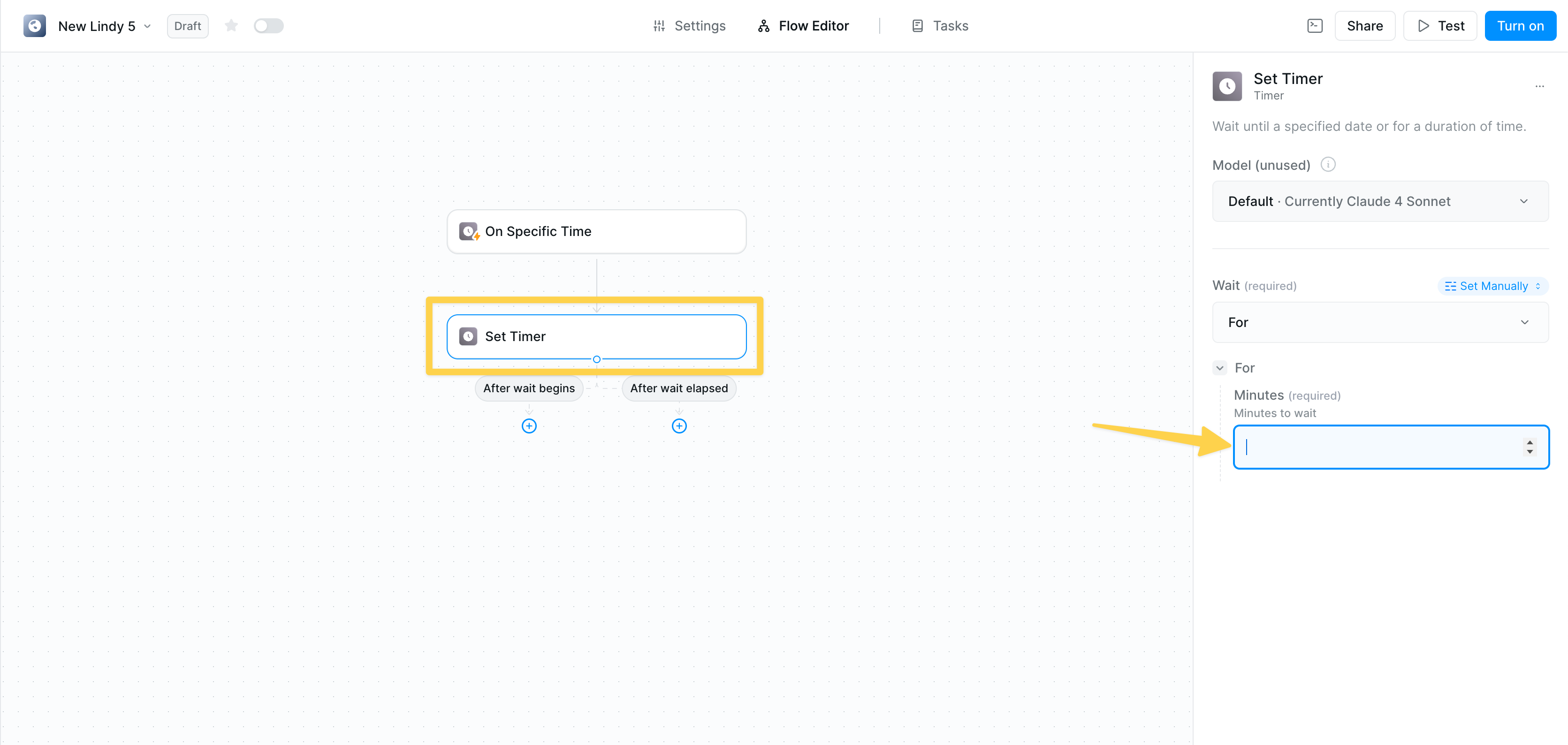Click the Set Timer node clock icon
Screen dimensions: 1568x745
(x=468, y=336)
